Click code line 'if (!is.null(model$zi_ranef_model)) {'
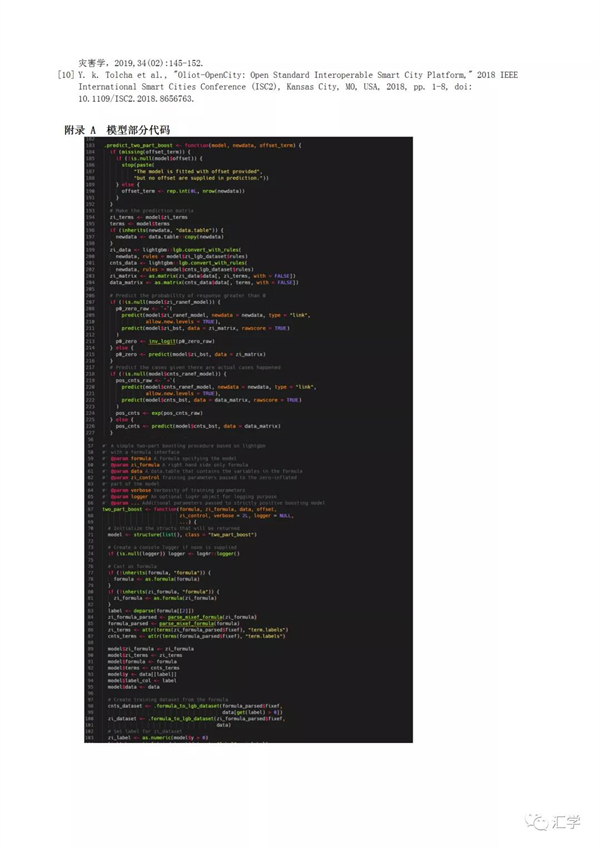 (x=165, y=302)
